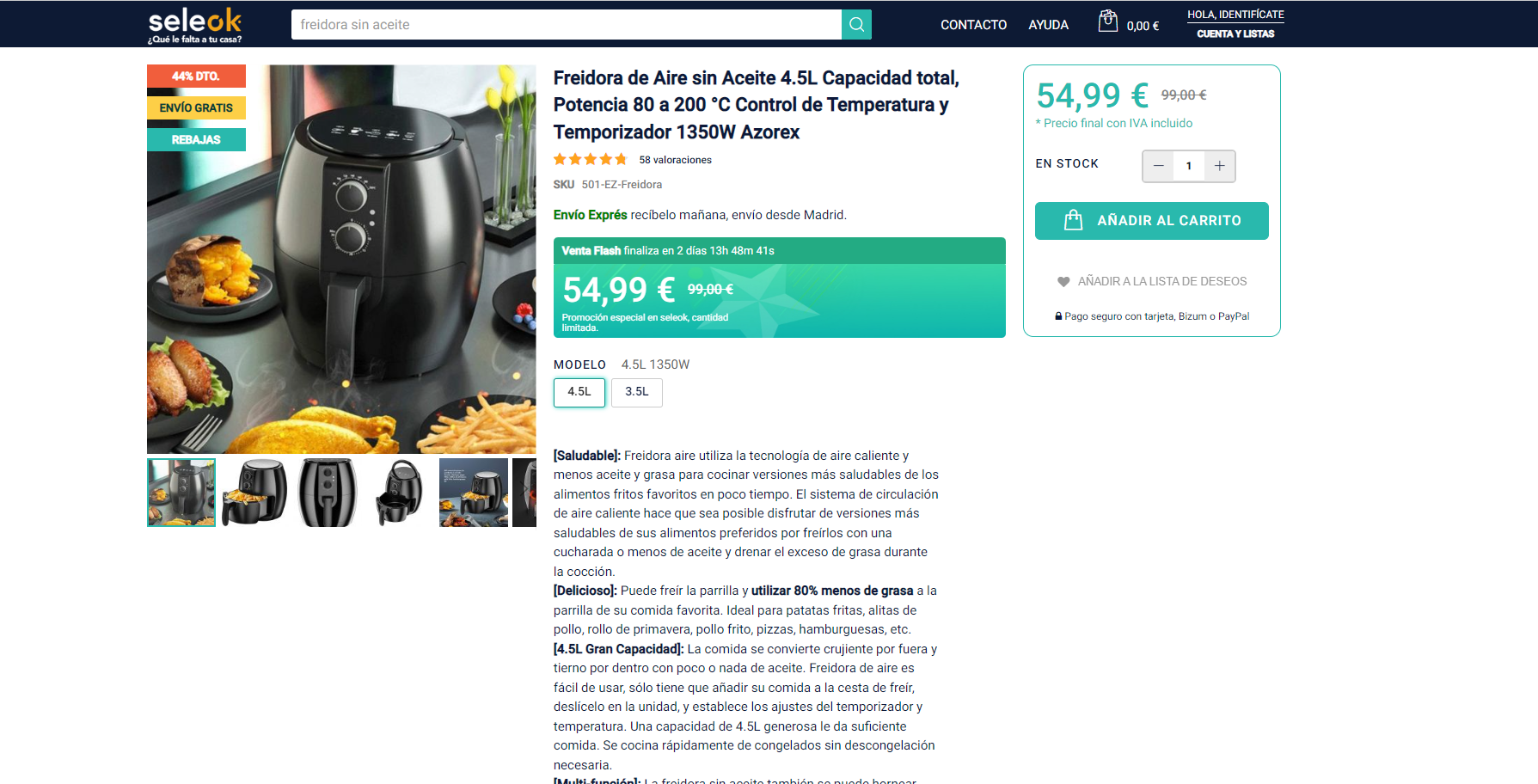Click the search magnifier icon

click(x=856, y=25)
